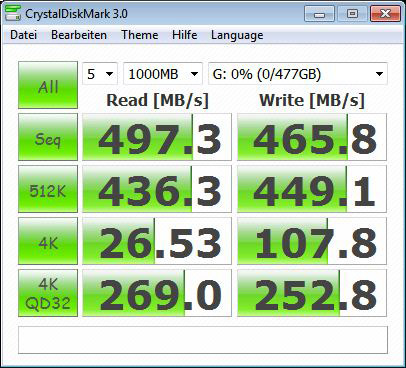This screenshot has height=368, width=406.
Task: Click the empty comment field at bottom
Action: tap(203, 340)
